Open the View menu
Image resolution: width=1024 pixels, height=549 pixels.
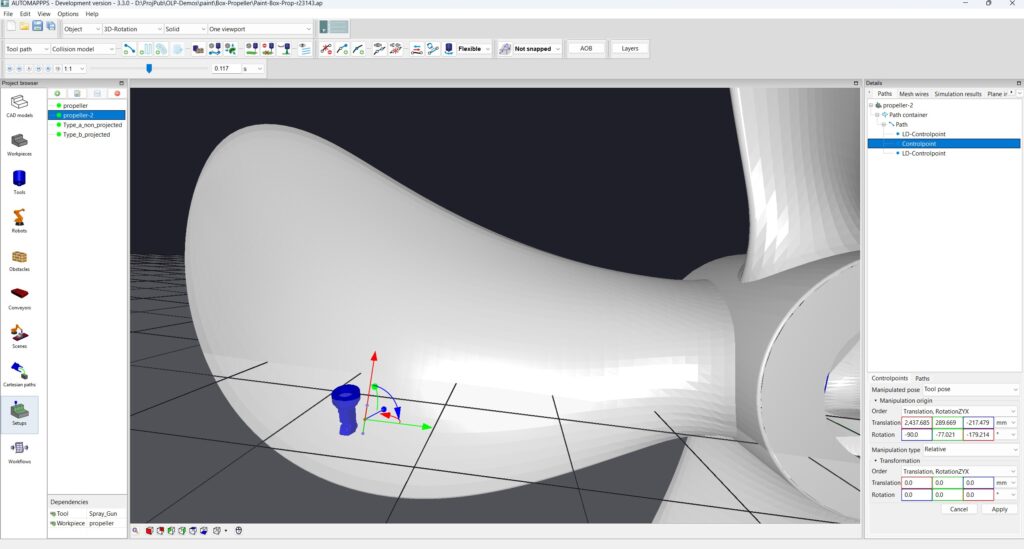tap(44, 14)
